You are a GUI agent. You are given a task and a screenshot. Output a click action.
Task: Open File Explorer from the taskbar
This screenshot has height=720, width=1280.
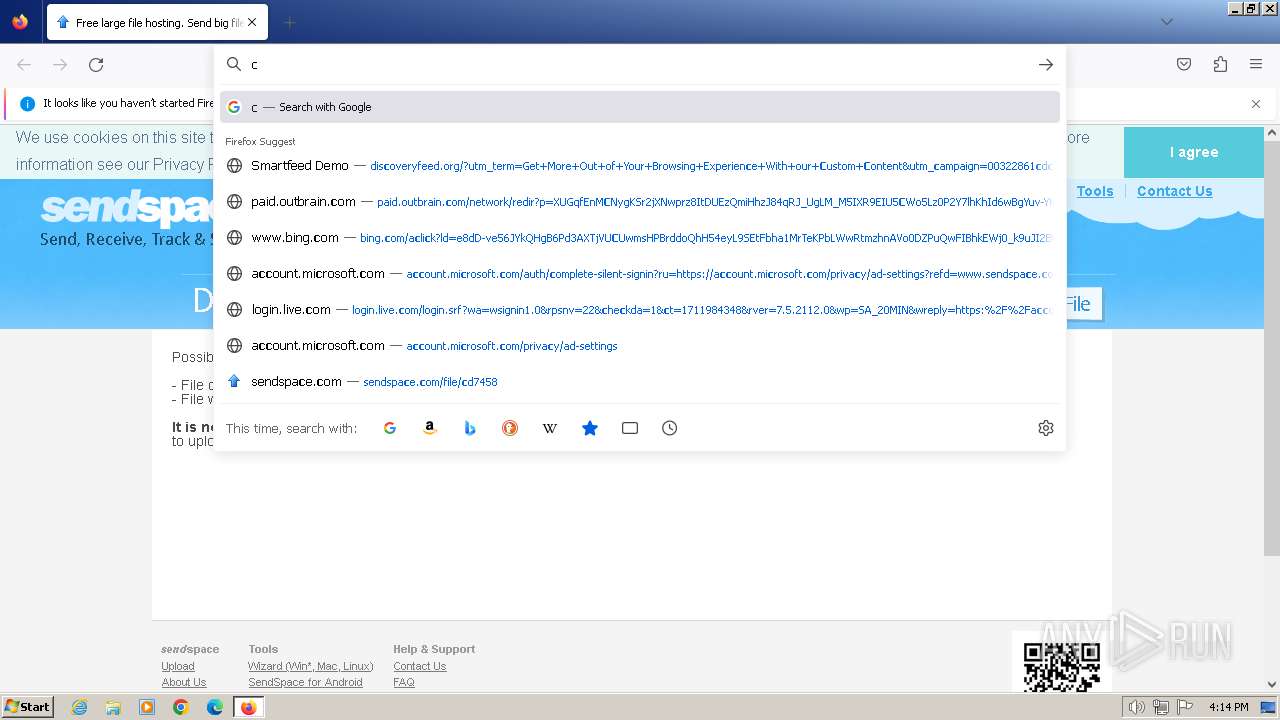[x=113, y=707]
